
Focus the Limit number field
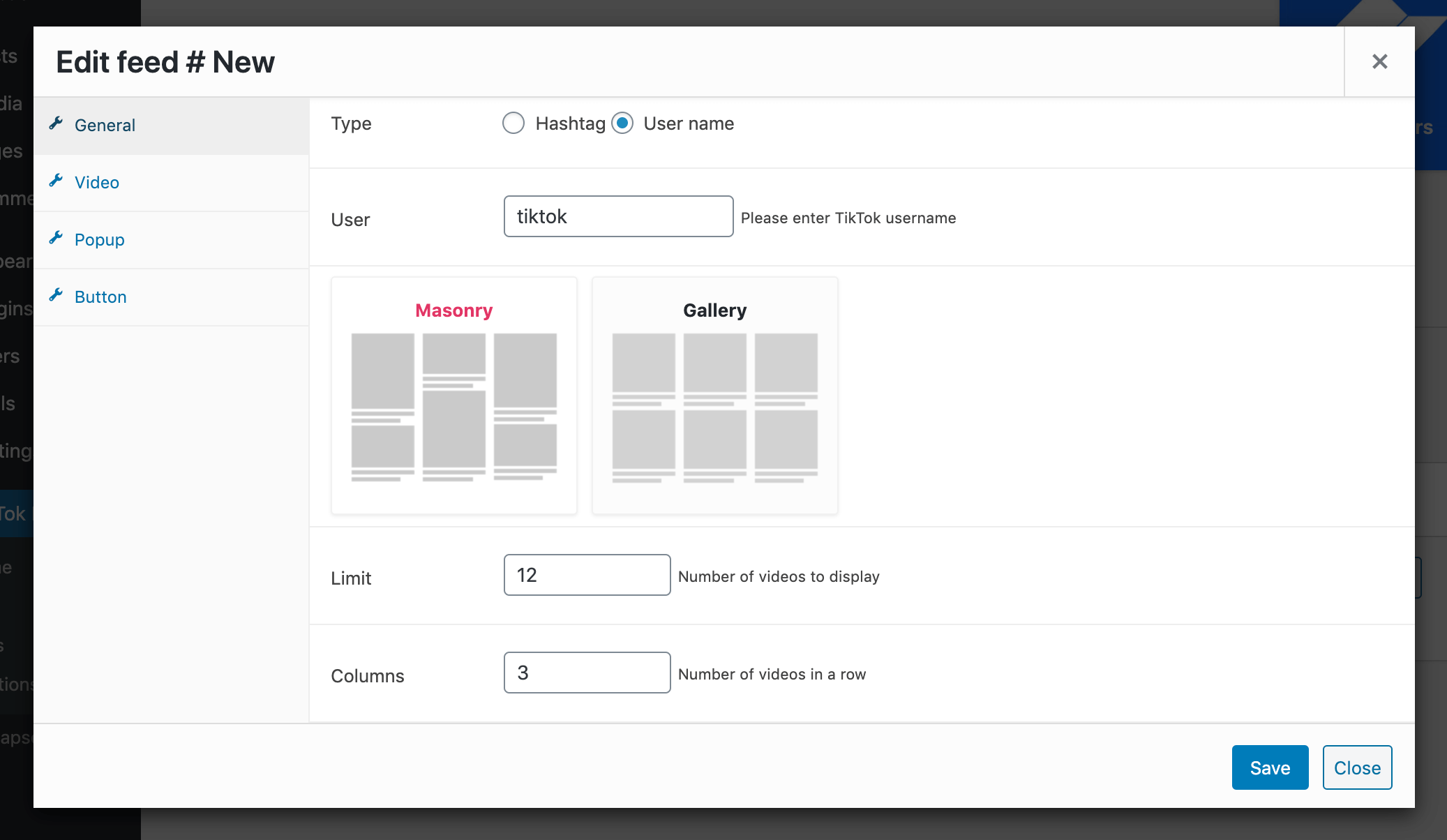click(587, 575)
